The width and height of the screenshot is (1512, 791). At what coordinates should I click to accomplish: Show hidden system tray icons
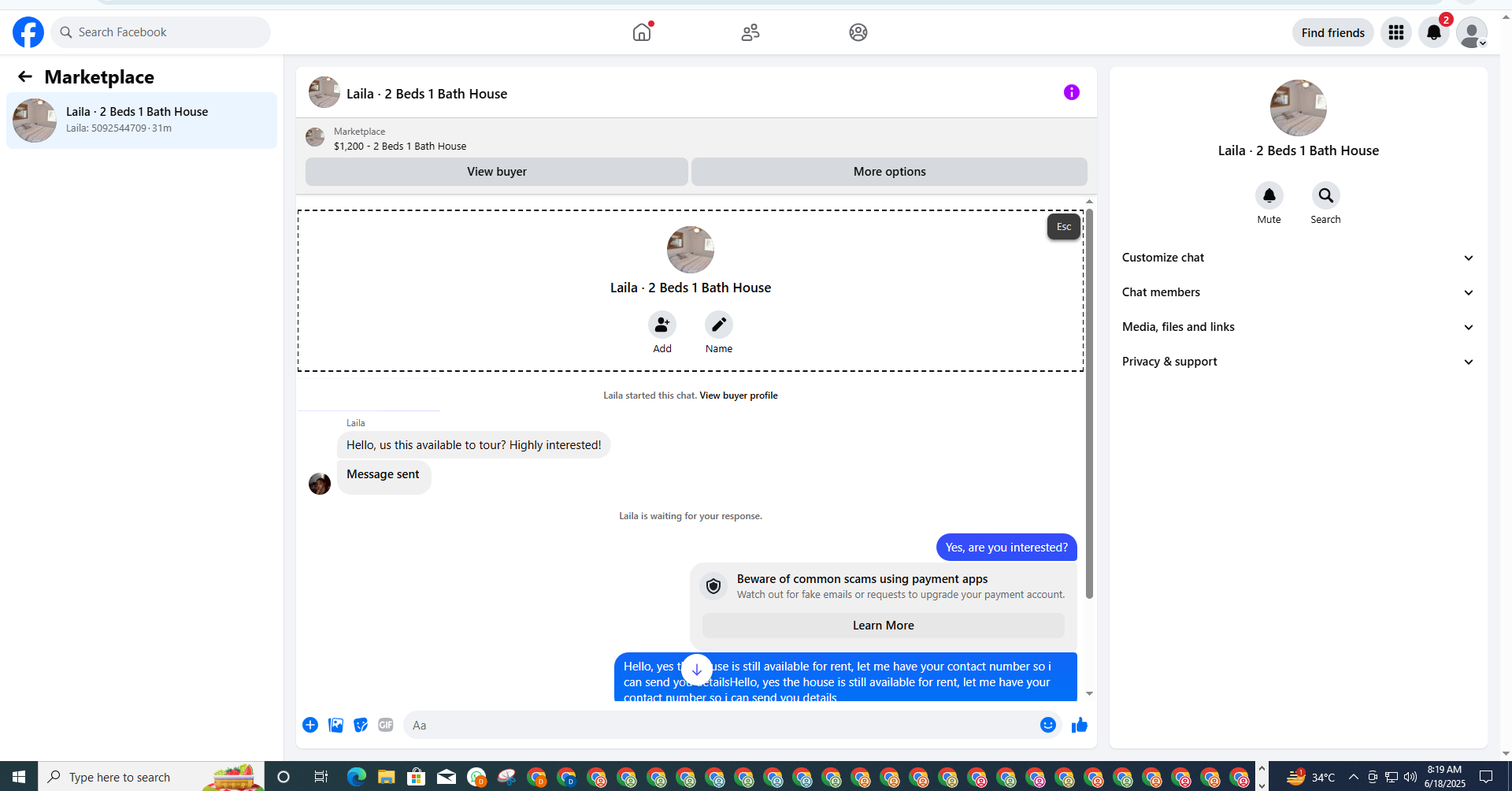click(1354, 777)
